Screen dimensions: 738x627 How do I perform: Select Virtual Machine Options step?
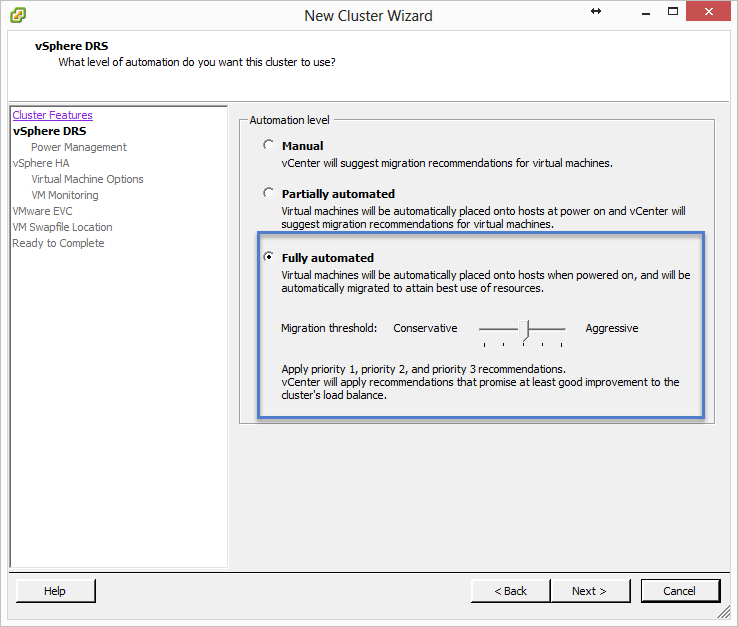(87, 179)
